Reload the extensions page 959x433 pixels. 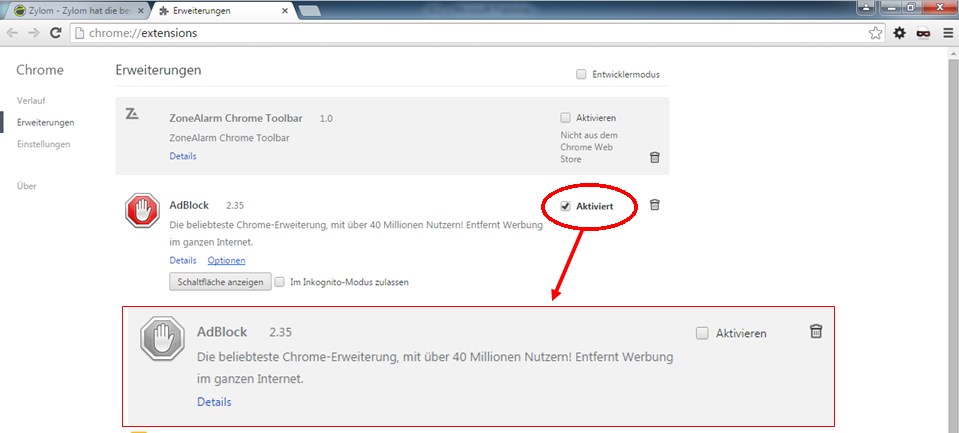56,33
